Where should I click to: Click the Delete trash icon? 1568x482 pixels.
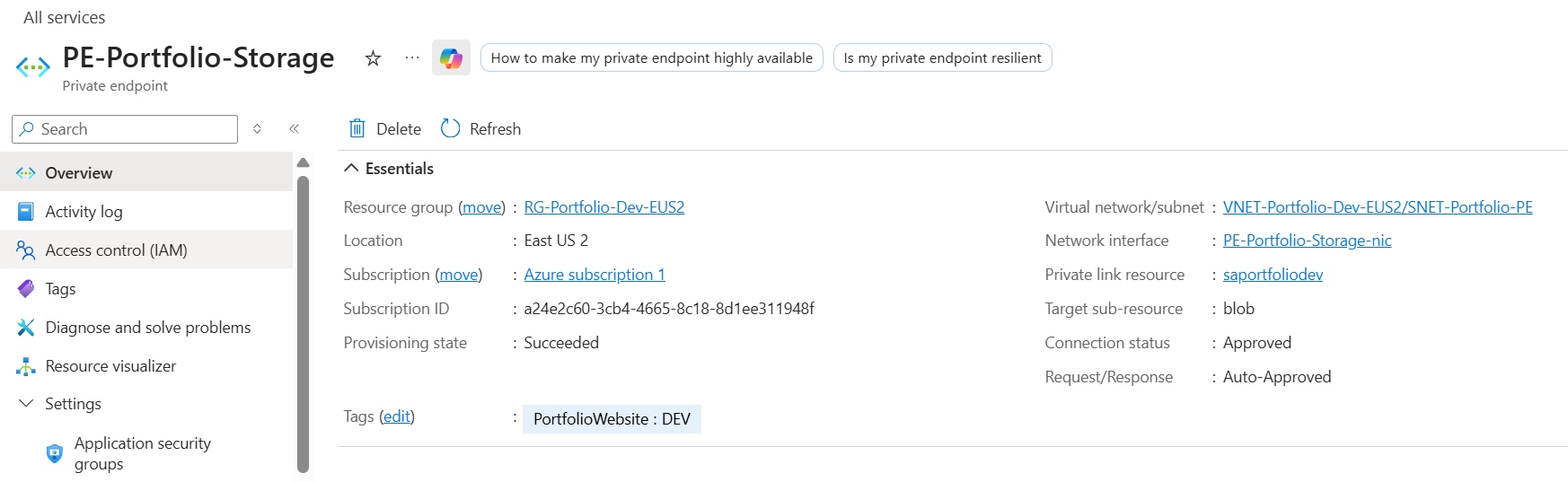pos(357,128)
